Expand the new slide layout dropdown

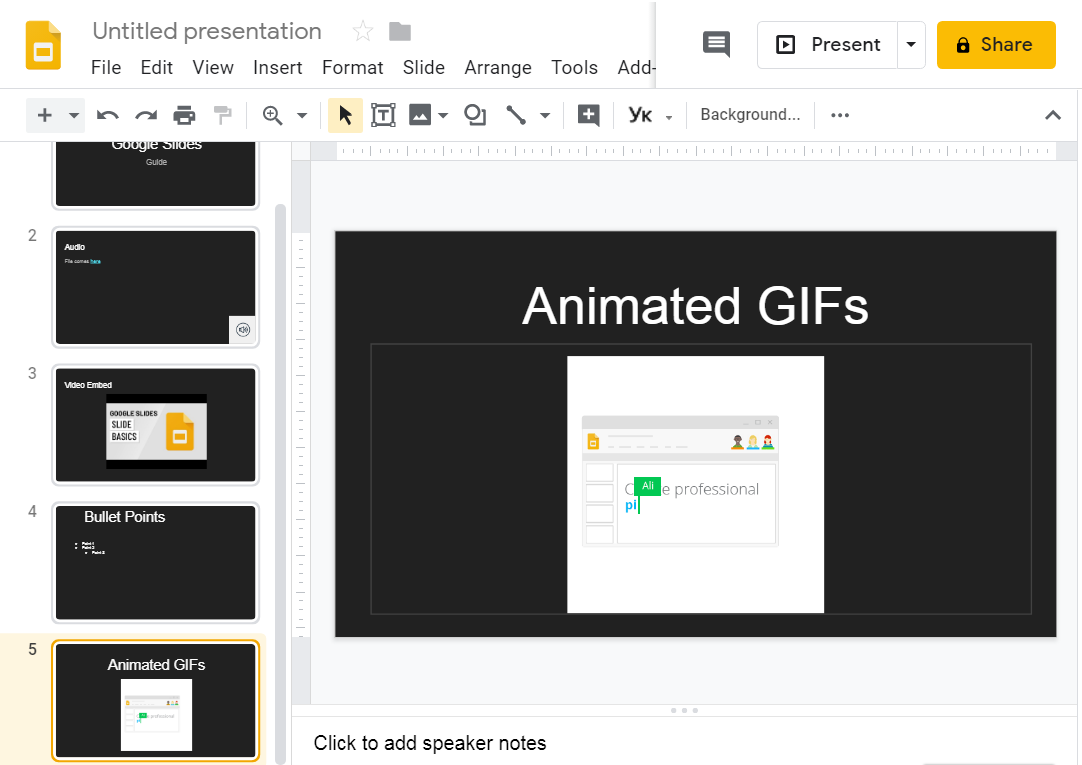74,116
